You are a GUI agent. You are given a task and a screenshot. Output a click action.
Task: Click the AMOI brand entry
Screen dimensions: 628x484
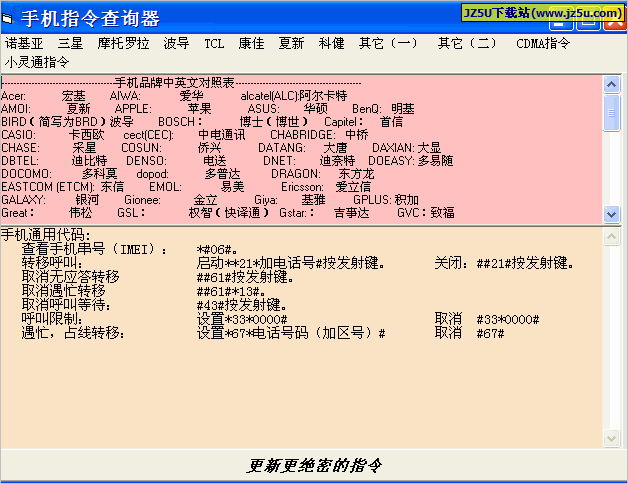(46, 109)
